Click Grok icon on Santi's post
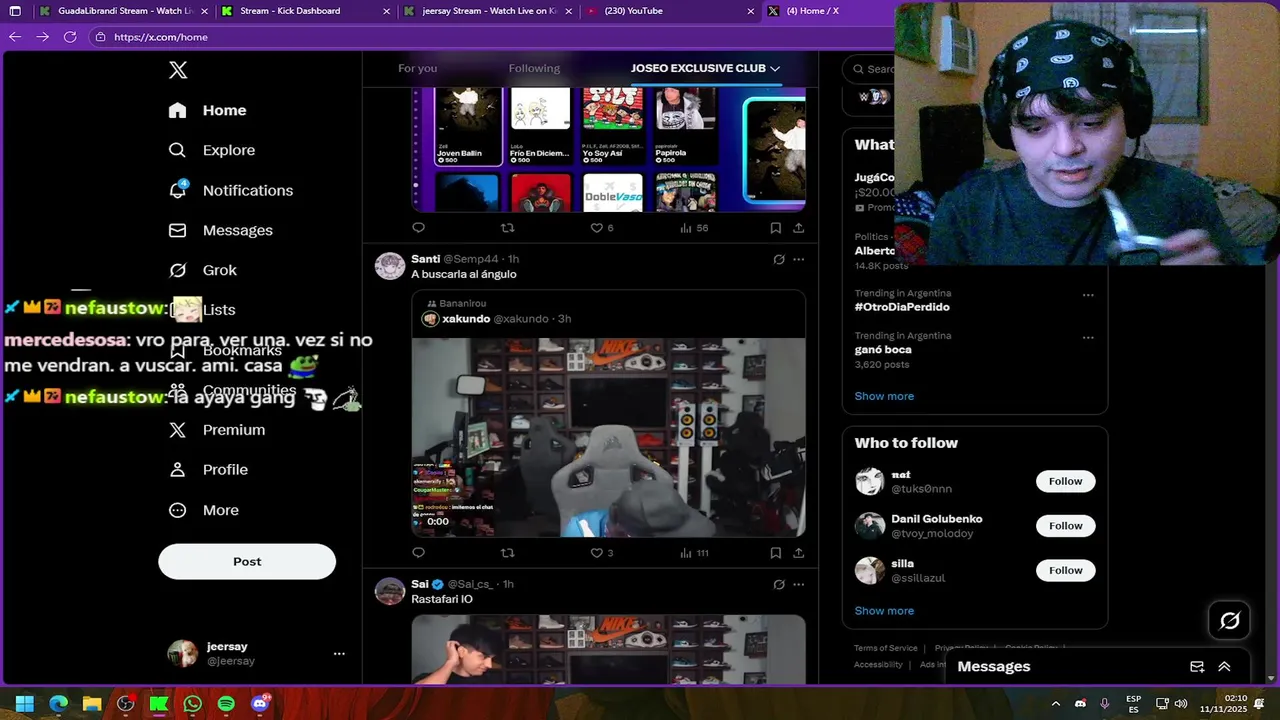The width and height of the screenshot is (1280, 720). [779, 259]
